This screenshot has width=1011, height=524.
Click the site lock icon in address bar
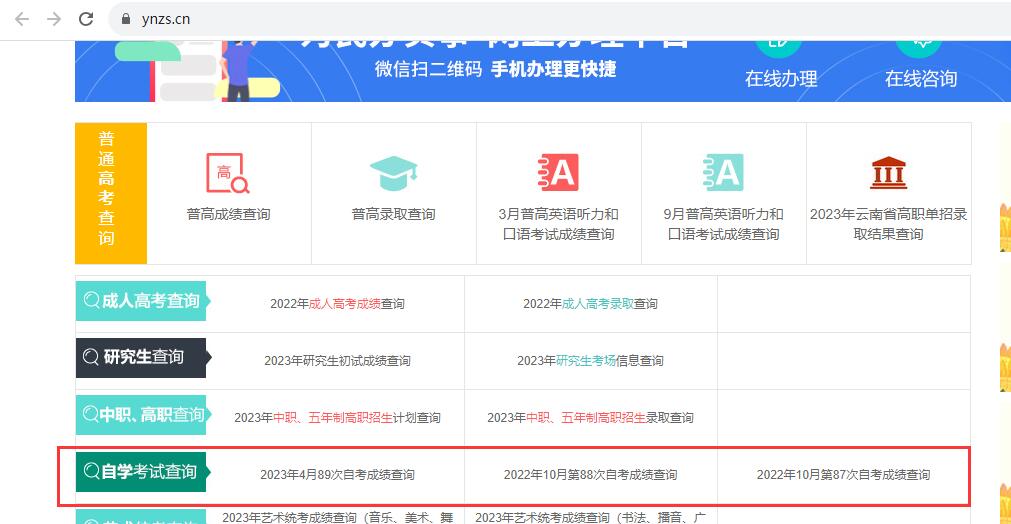tap(126, 19)
